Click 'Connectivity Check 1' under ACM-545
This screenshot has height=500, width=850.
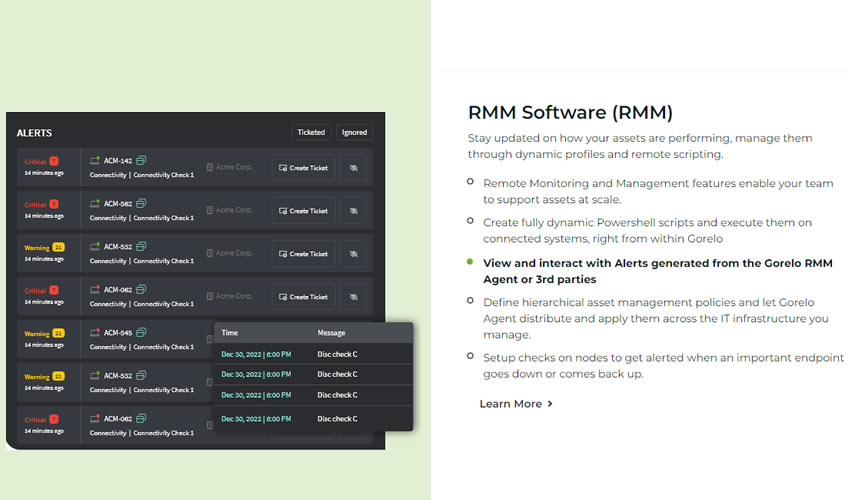pyautogui.click(x=164, y=347)
